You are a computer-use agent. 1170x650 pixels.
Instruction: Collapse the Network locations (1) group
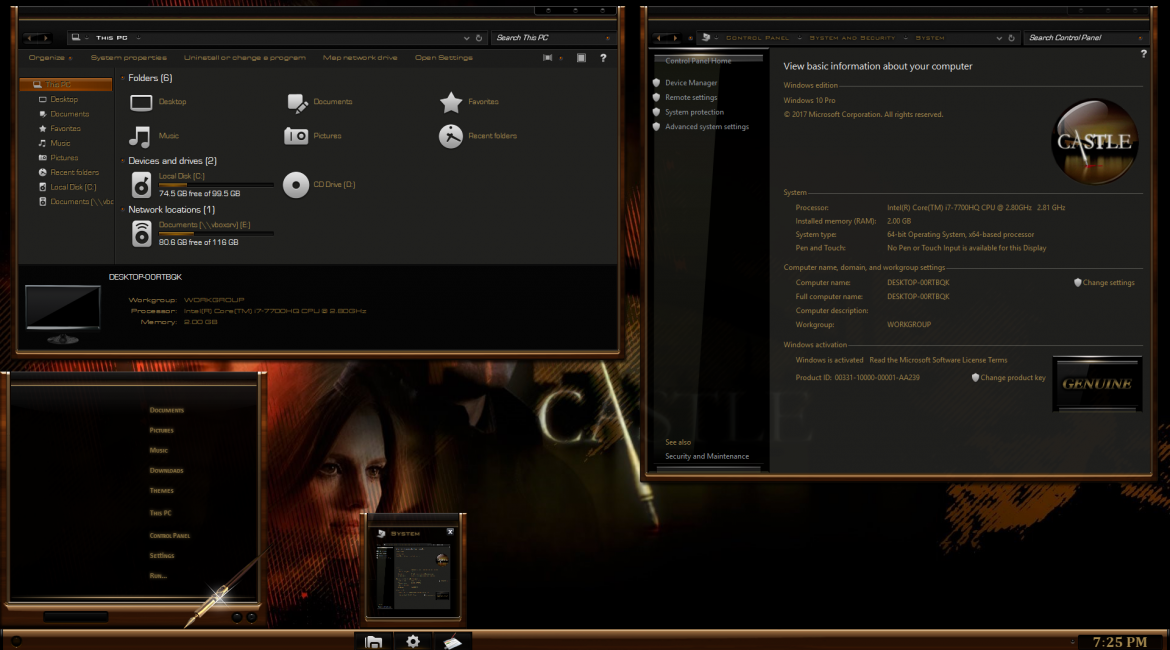point(123,210)
